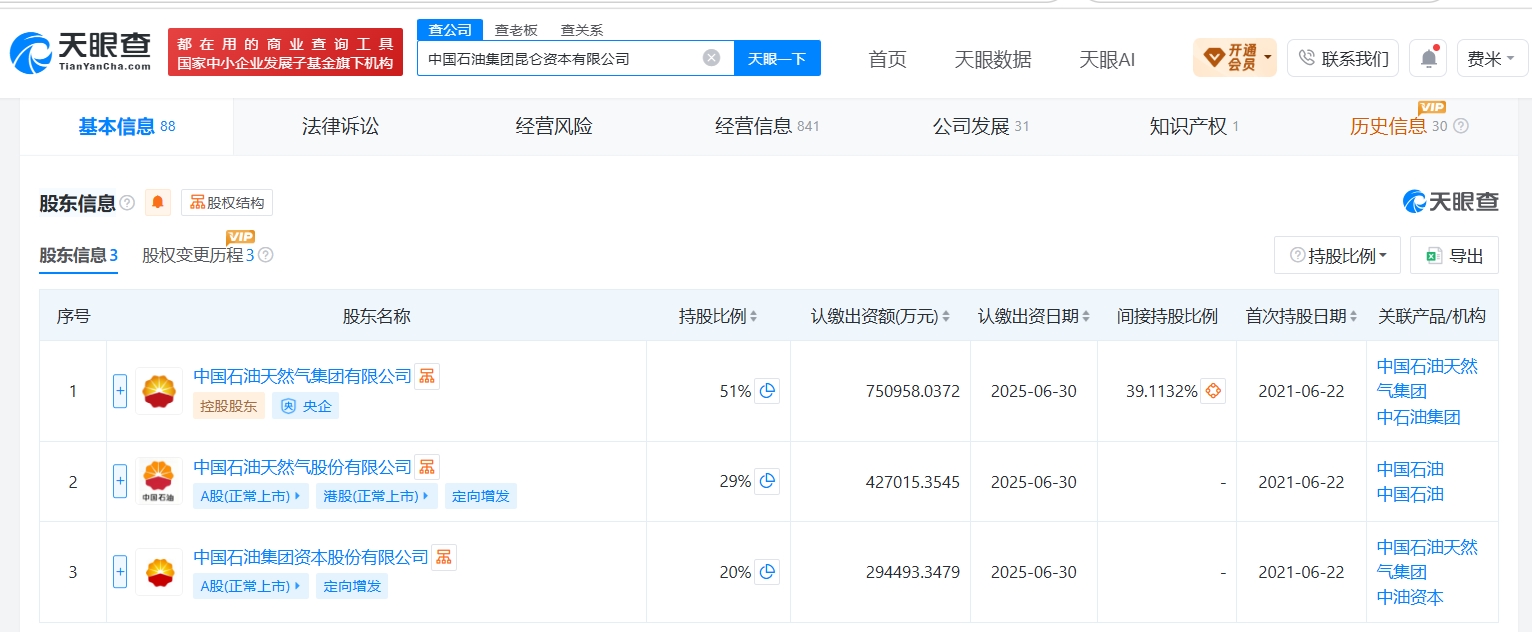This screenshot has height=632, width=1532.
Task: Click the indirect holding path icon beside 39.1132%
Action: (1213, 391)
